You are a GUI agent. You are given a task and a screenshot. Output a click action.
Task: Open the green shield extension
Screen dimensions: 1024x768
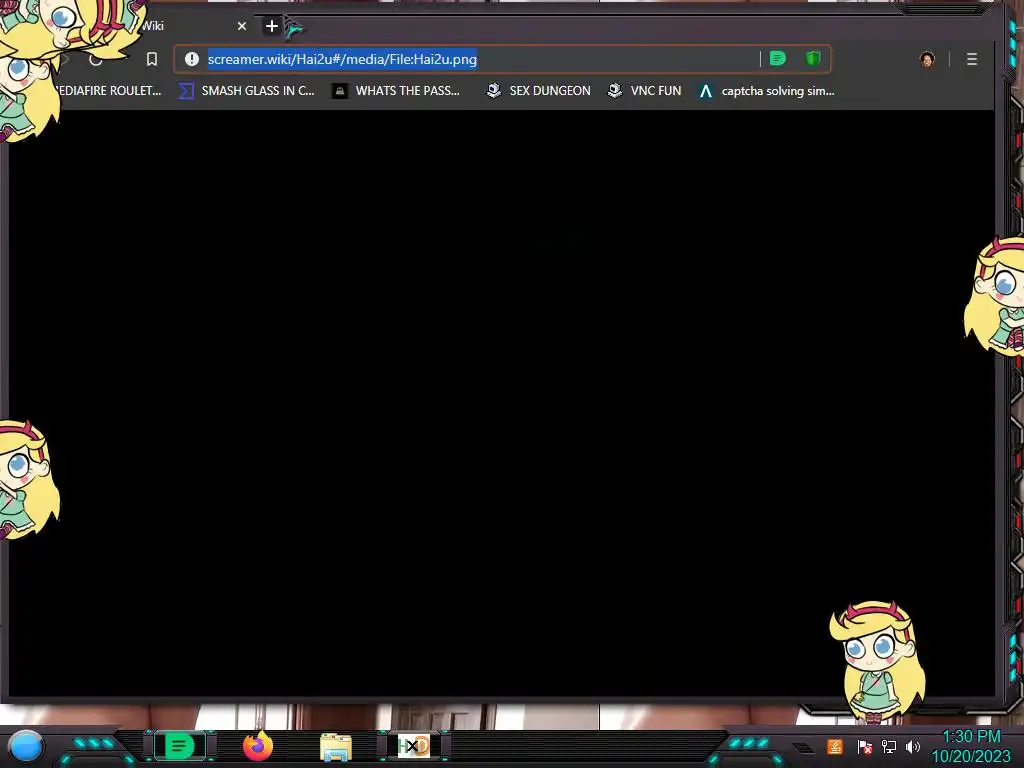(812, 59)
